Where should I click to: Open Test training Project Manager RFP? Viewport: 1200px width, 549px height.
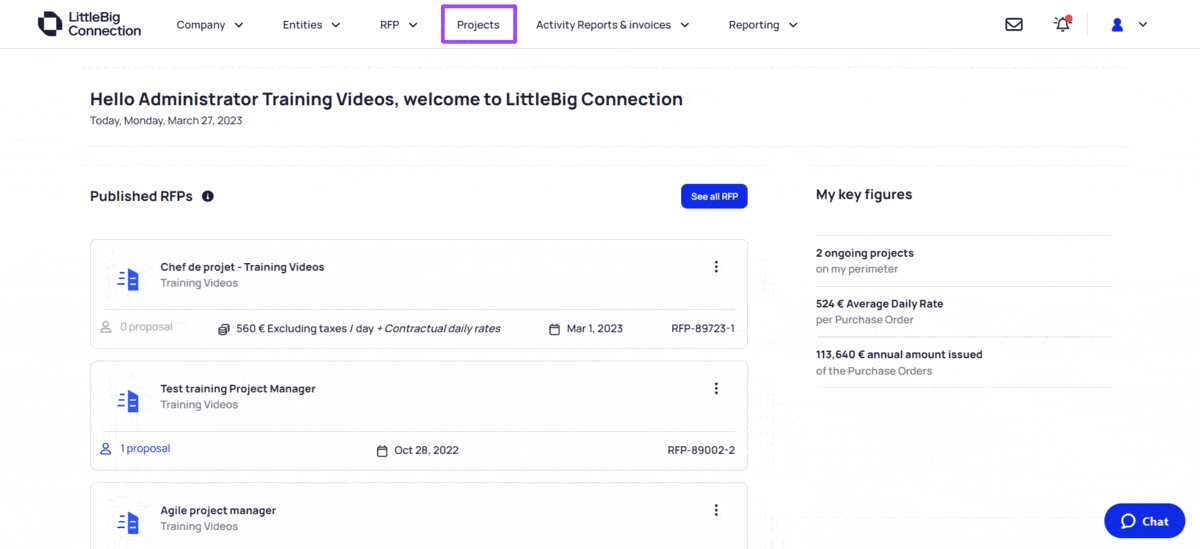[238, 389]
